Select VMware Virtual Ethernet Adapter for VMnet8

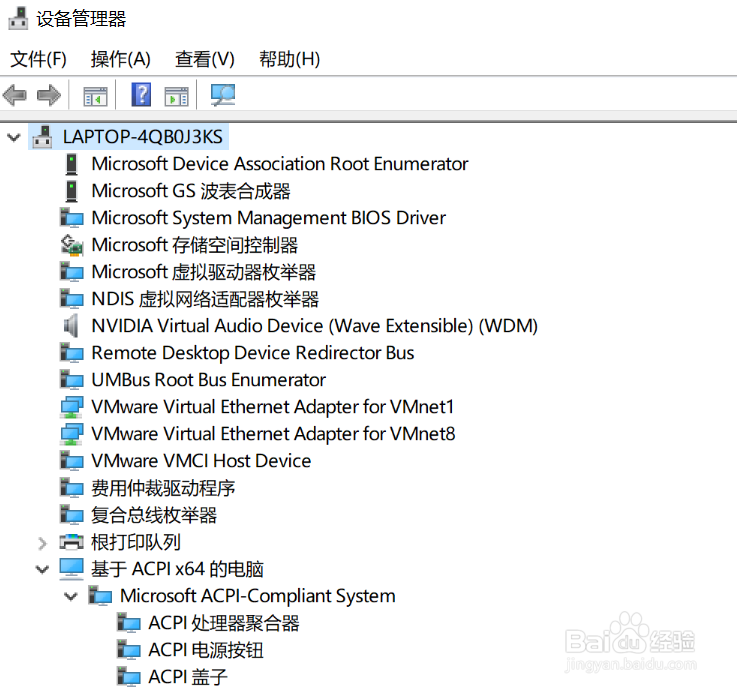273,434
